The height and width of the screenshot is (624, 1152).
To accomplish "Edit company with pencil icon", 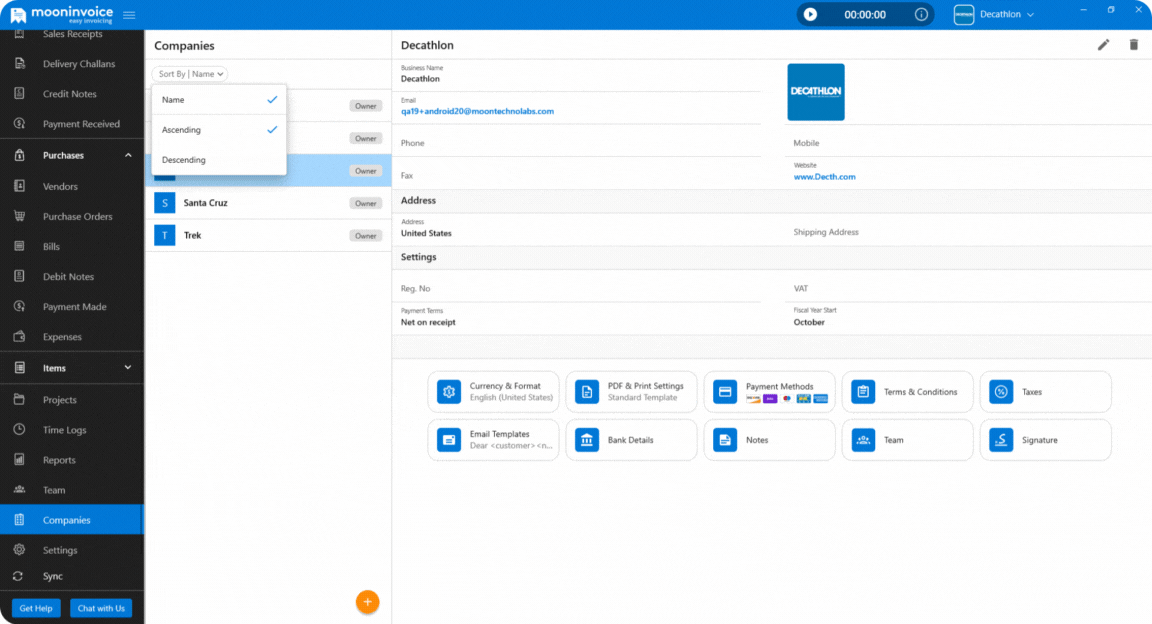I will 1103,45.
